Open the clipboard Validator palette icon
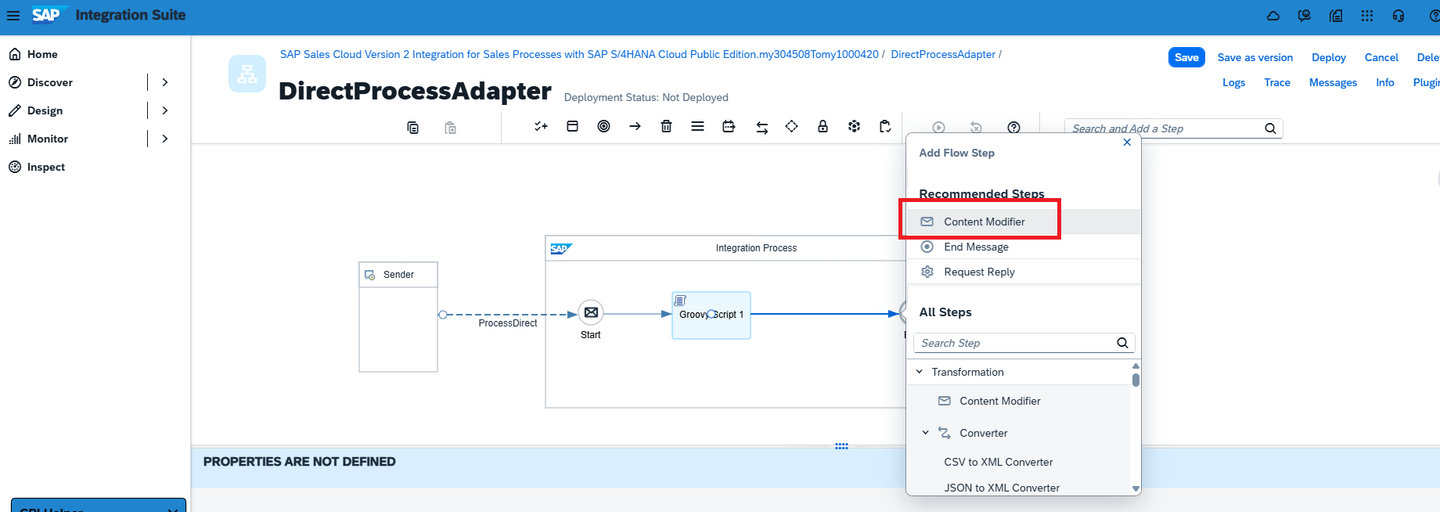The image size is (1440, 512). point(885,127)
